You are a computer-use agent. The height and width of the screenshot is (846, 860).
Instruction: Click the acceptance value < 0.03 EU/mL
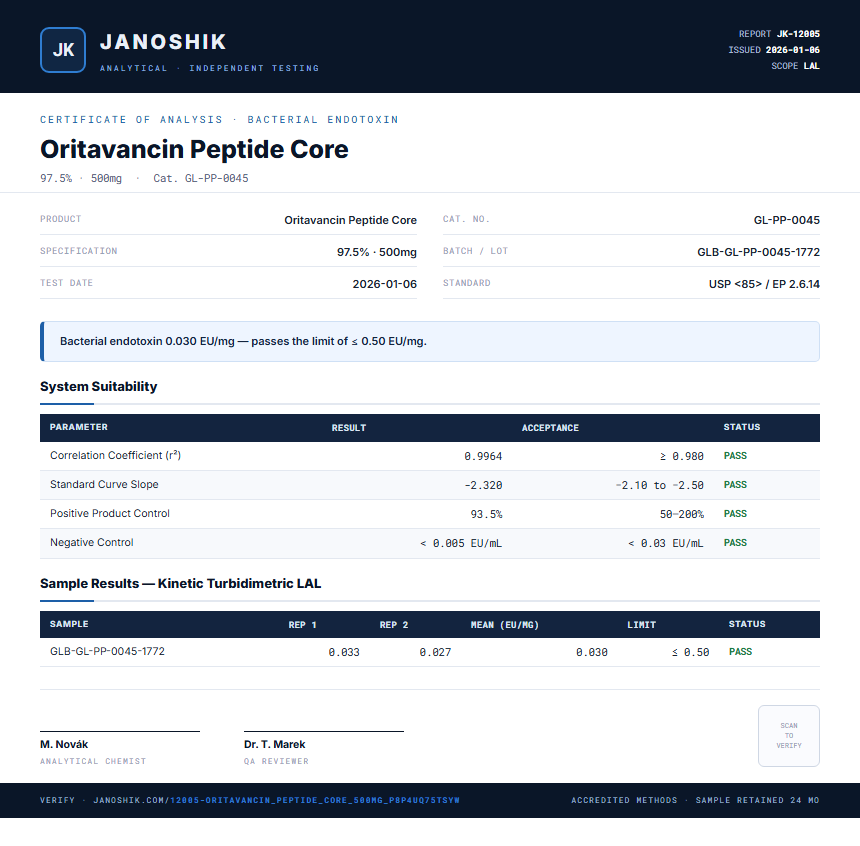(x=666, y=544)
